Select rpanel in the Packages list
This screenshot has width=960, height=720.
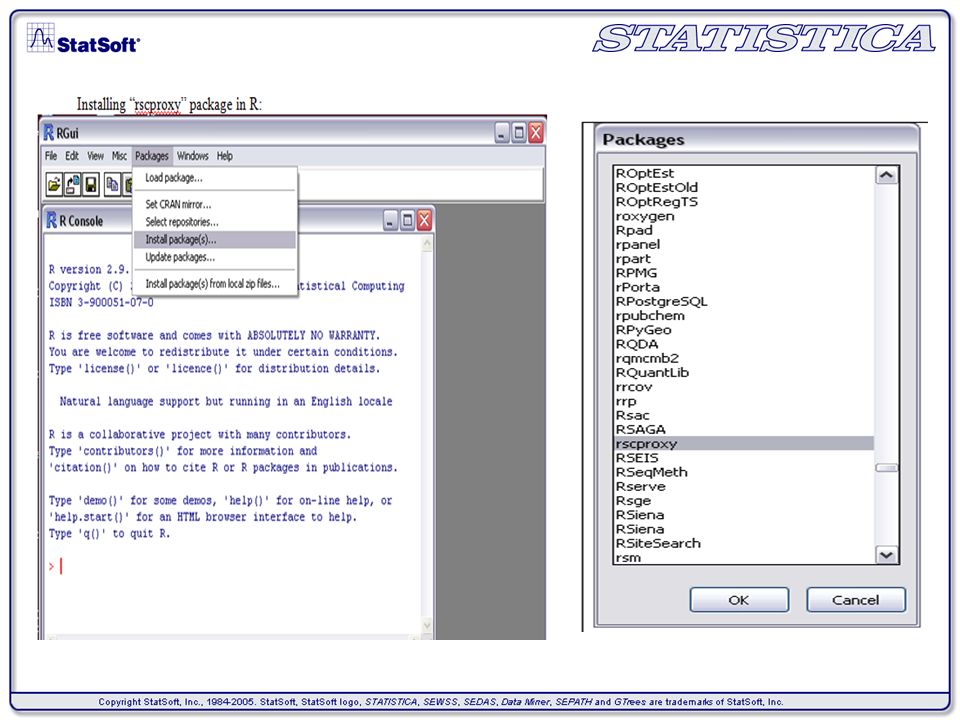click(x=744, y=244)
